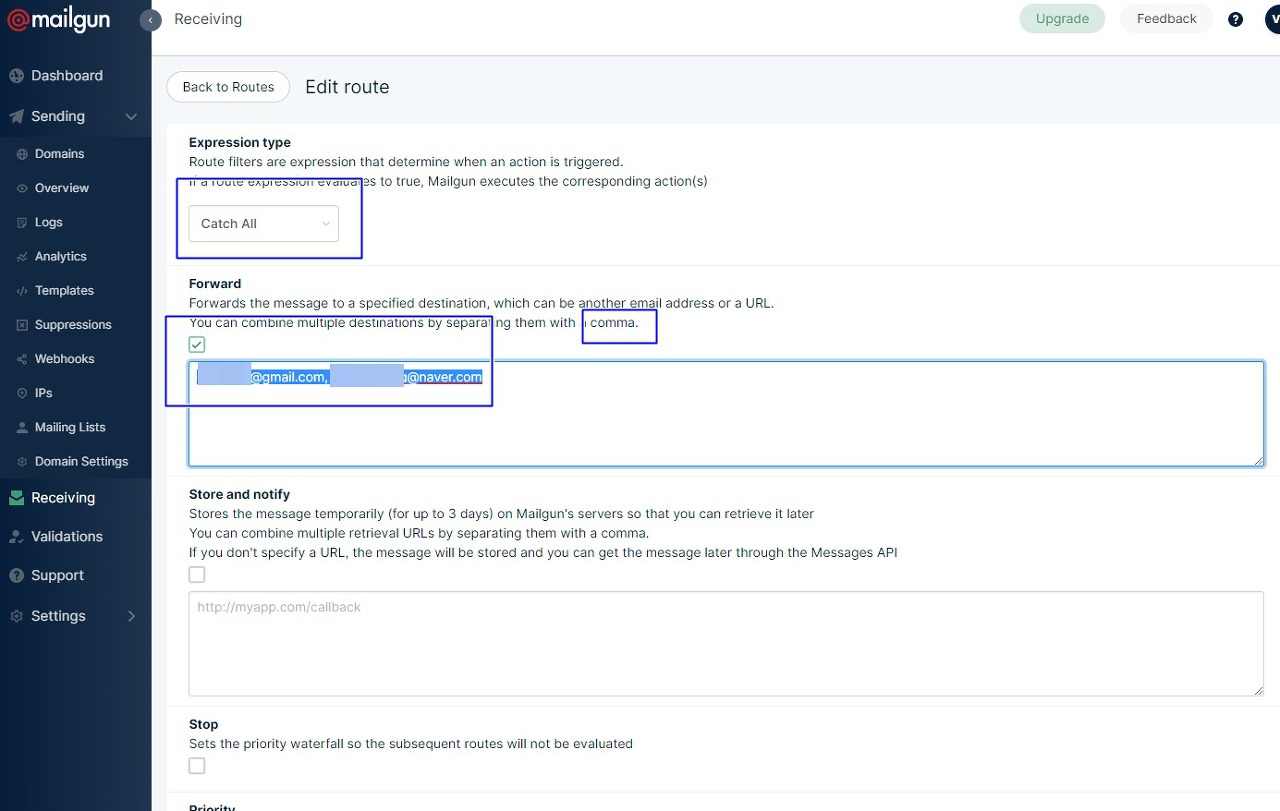Screen dimensions: 1280x811
Task: Open Support in the sidebar
Action: (x=57, y=576)
